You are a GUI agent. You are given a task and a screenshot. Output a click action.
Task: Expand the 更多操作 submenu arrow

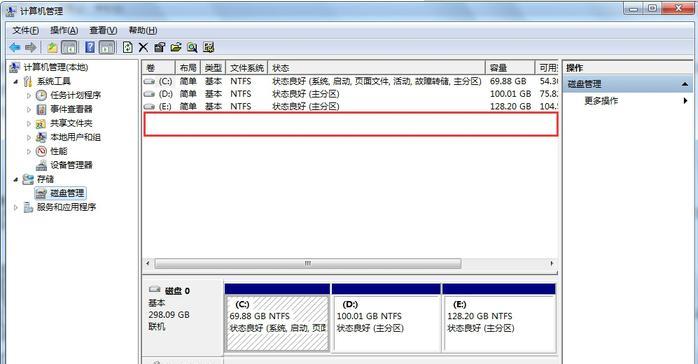686,101
